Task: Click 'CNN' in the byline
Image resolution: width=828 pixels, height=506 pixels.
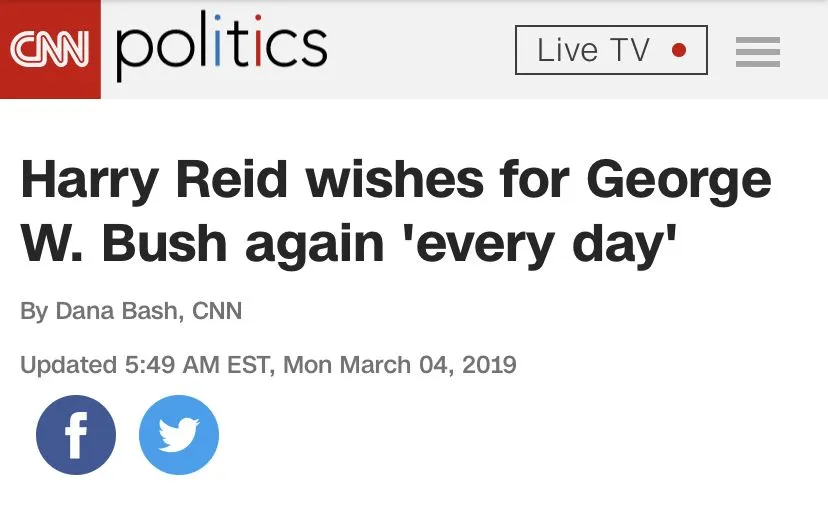Action: click(x=217, y=311)
